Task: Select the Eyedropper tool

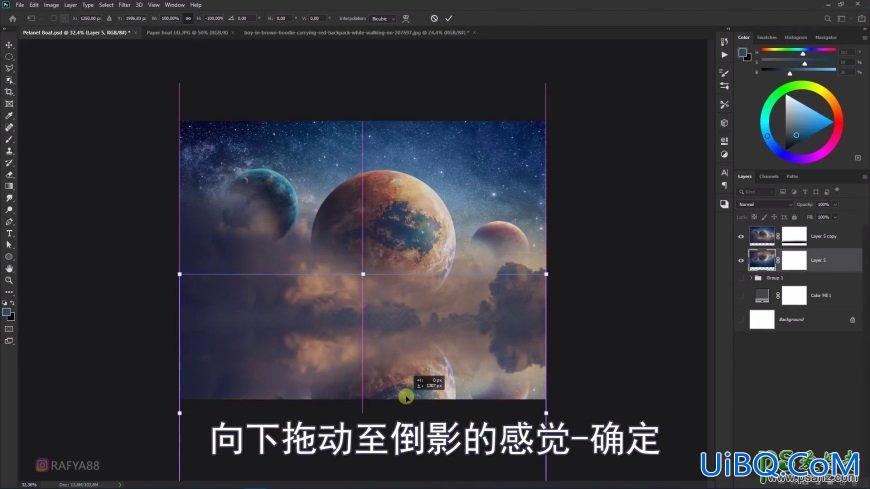Action: pyautogui.click(x=9, y=115)
